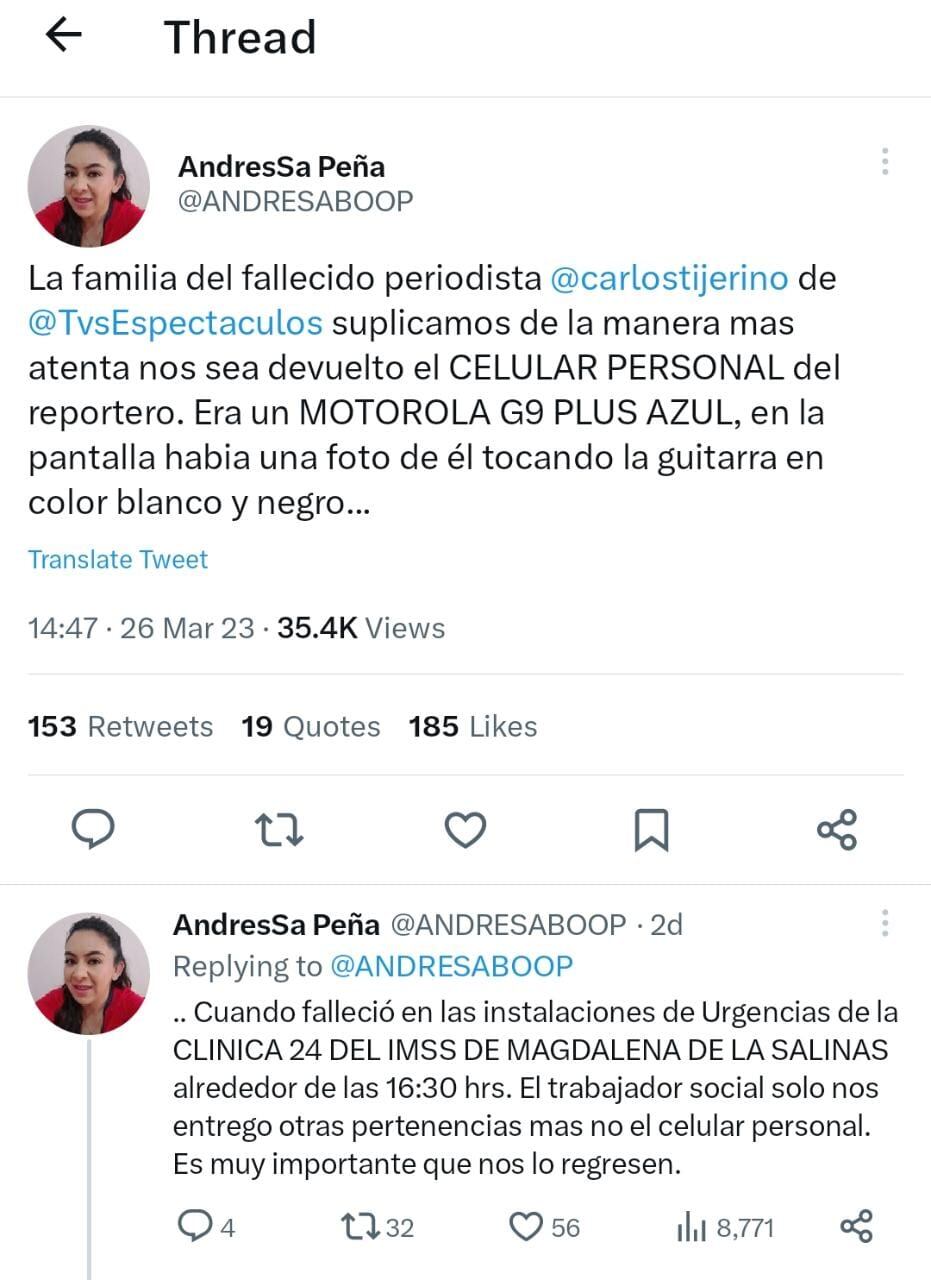Bookmark the main tweet
931x1280 pixels.
[651, 830]
